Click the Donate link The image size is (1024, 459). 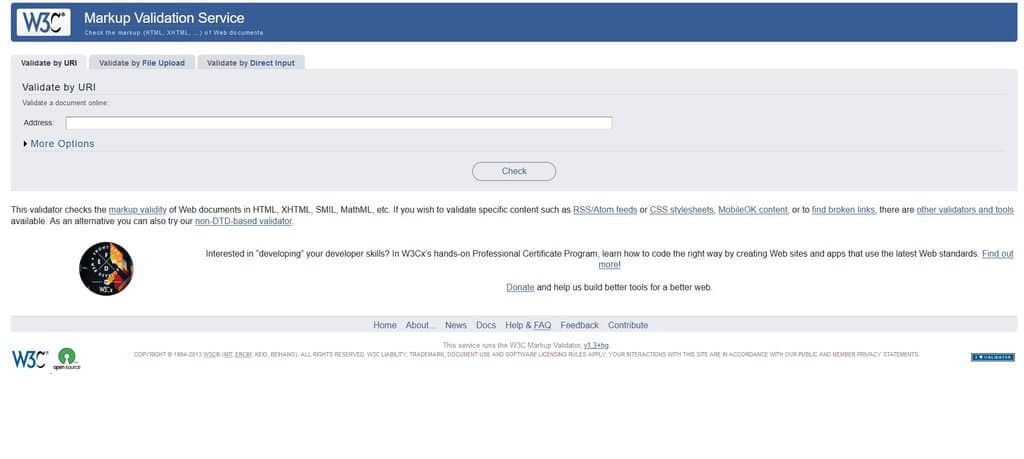[520, 287]
